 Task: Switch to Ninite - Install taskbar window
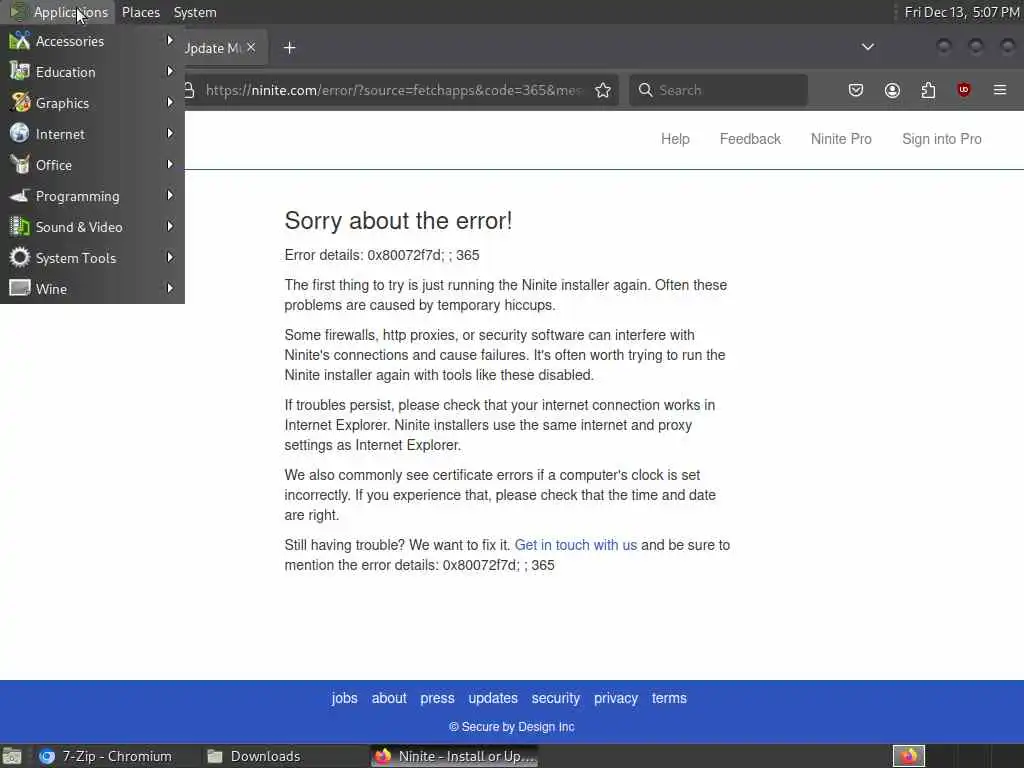click(455, 756)
